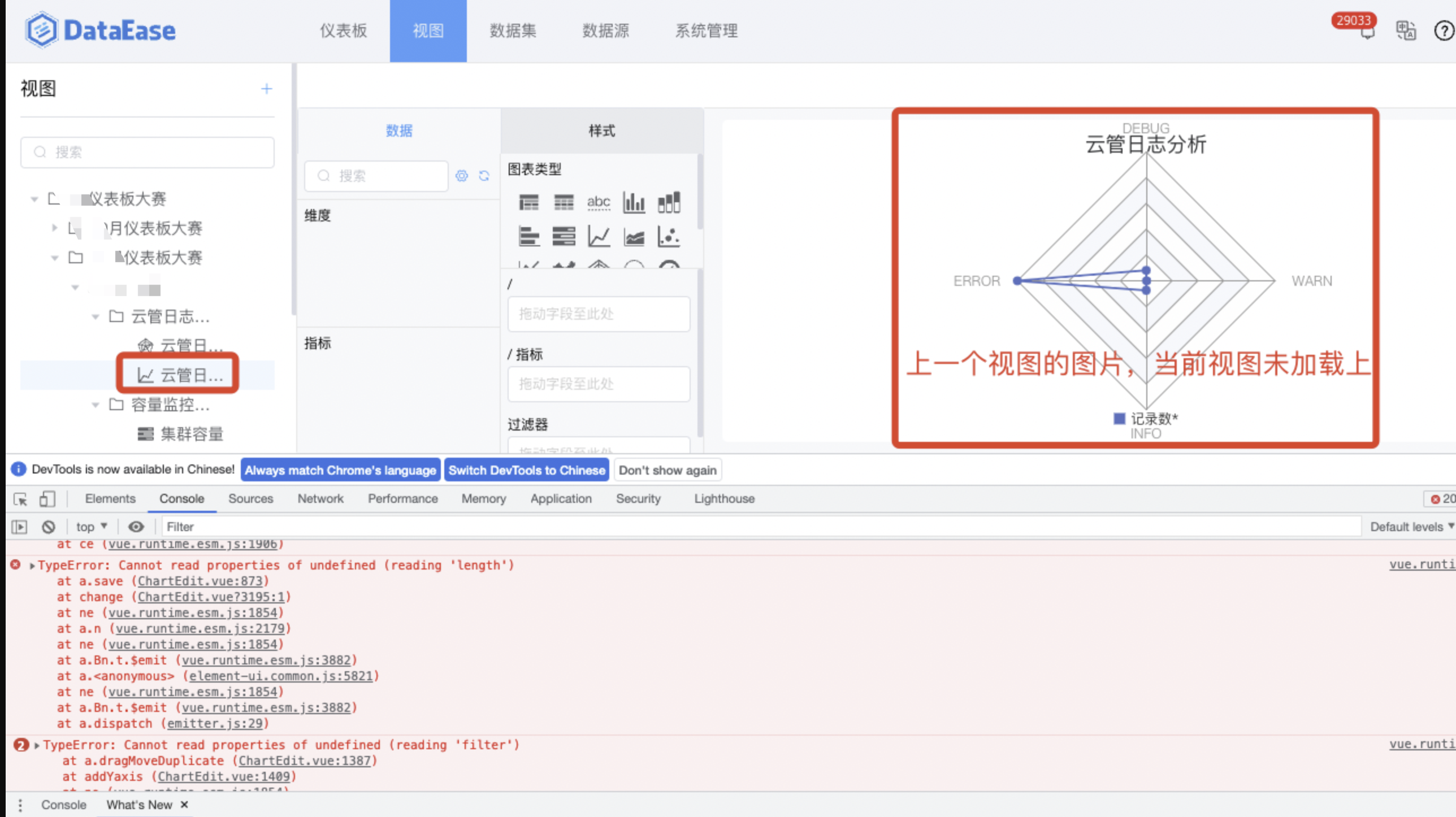Screen dimensions: 1456x817
Task: Click the refresh fields icon beside search
Action: (484, 176)
